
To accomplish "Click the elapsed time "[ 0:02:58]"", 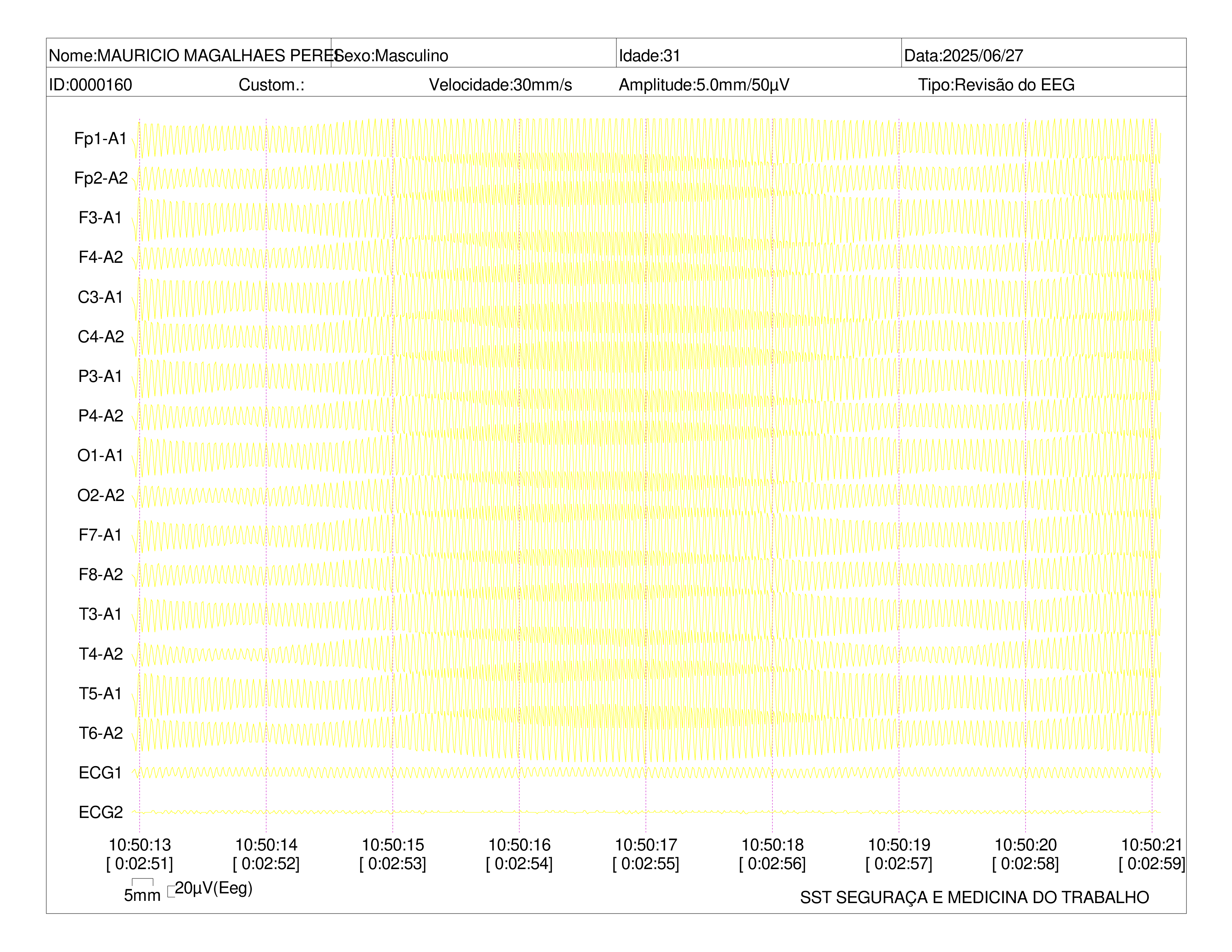I will pyautogui.click(x=1026, y=864).
